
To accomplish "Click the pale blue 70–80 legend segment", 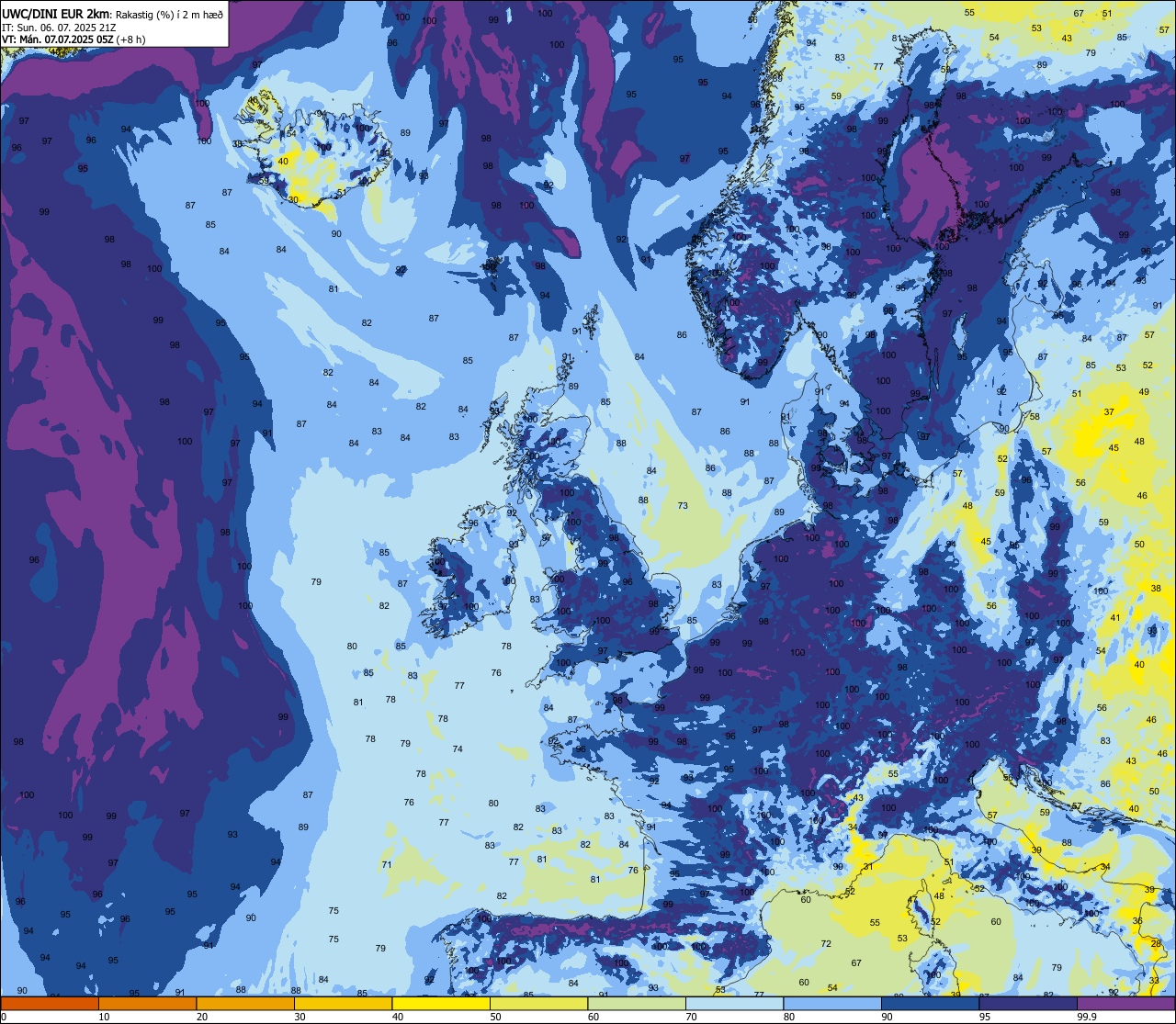I will pyautogui.click(x=734, y=1003).
